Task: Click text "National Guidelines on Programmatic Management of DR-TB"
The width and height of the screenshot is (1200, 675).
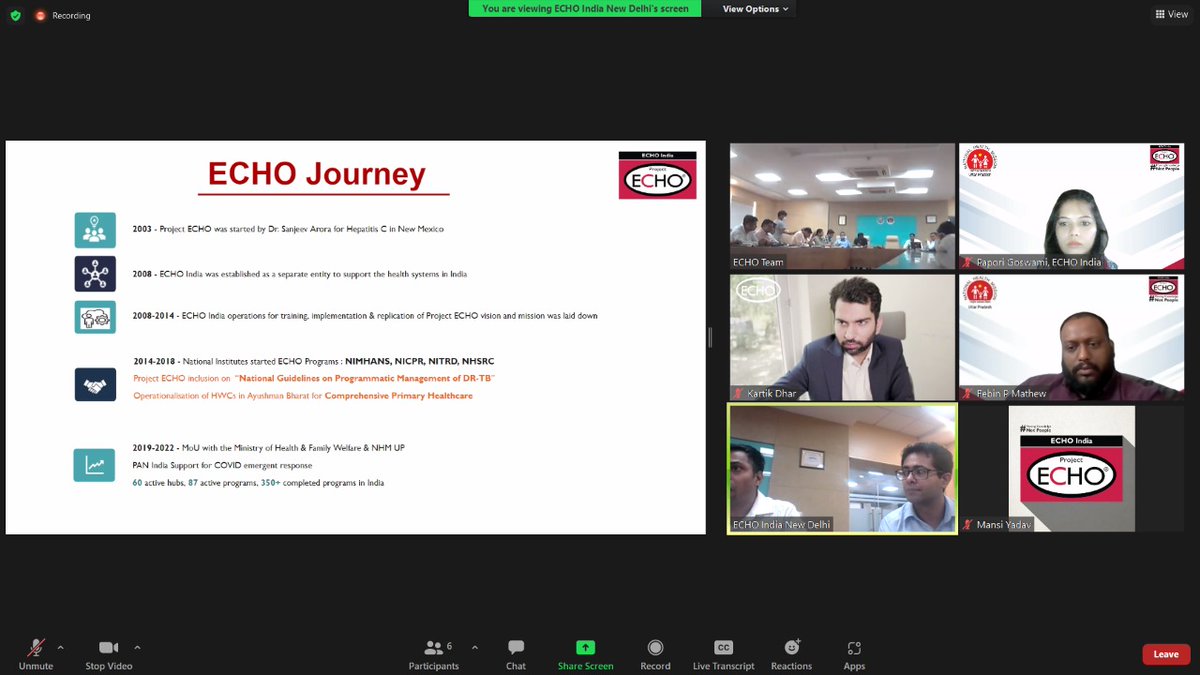Action: [364, 378]
